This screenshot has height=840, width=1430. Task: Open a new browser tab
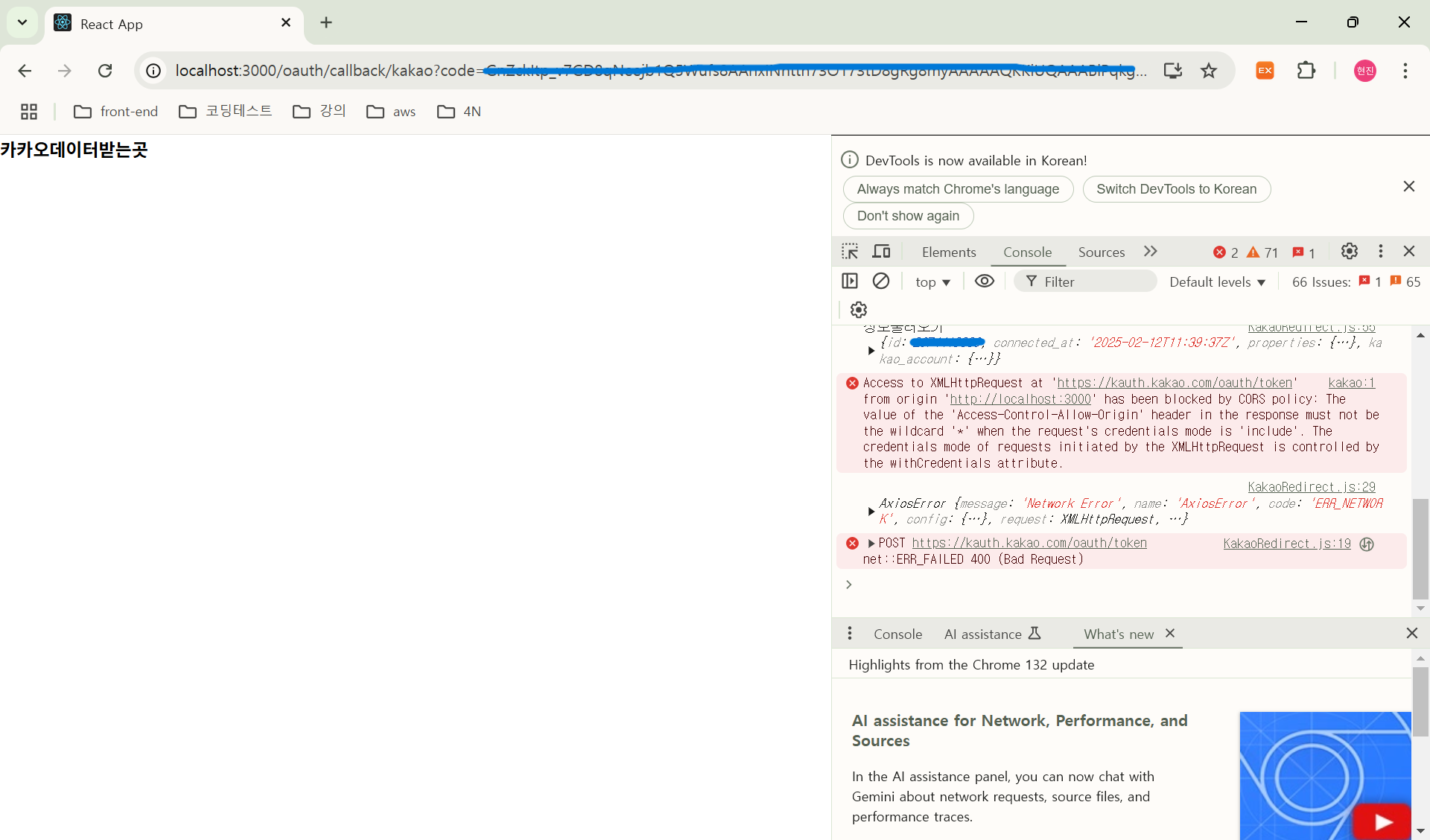tap(326, 23)
